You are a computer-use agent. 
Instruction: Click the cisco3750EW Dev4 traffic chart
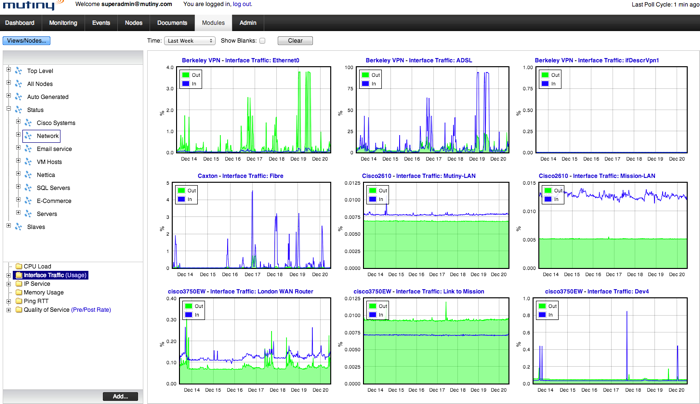[610, 341]
